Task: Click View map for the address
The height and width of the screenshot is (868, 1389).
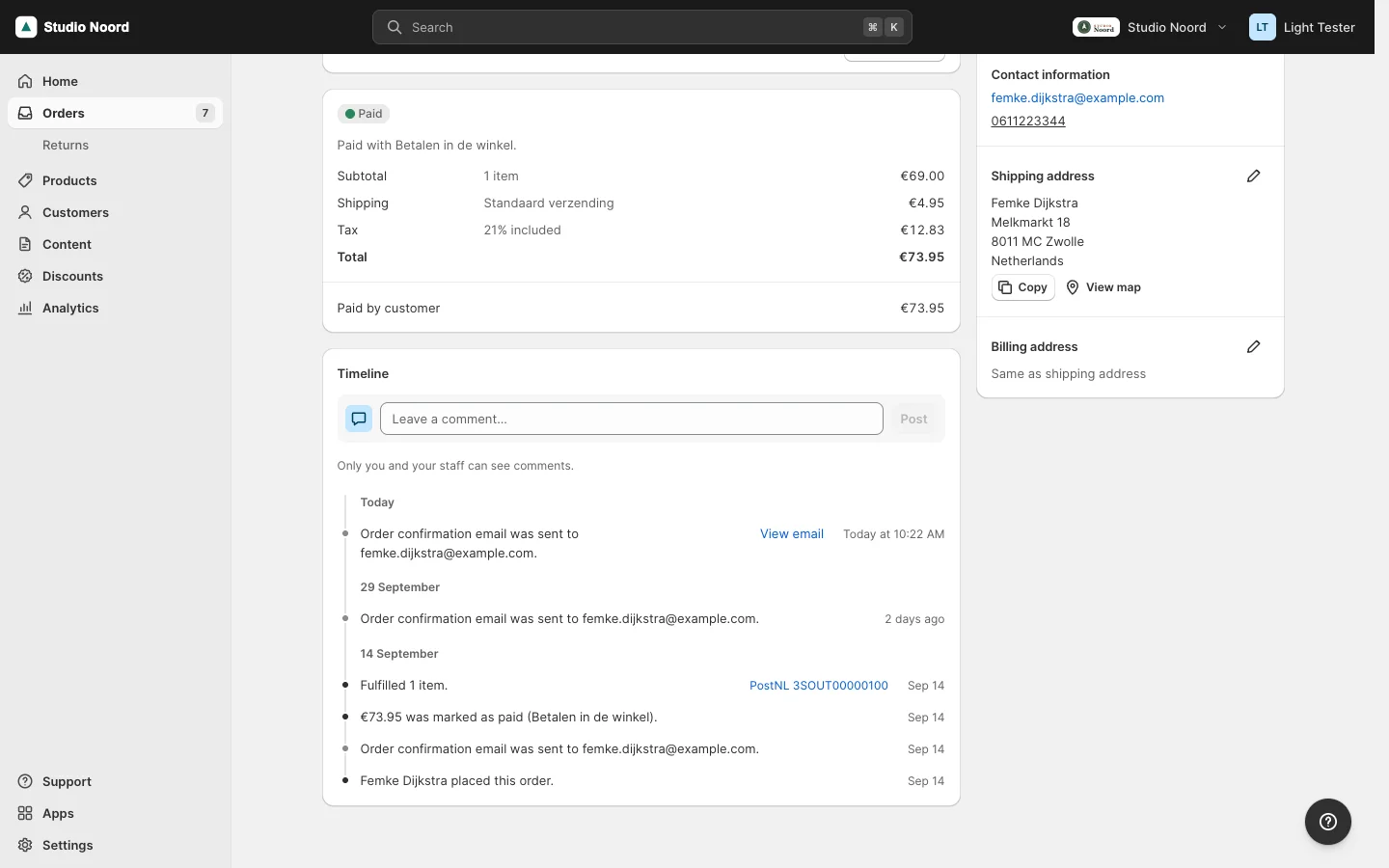Action: 1103,287
